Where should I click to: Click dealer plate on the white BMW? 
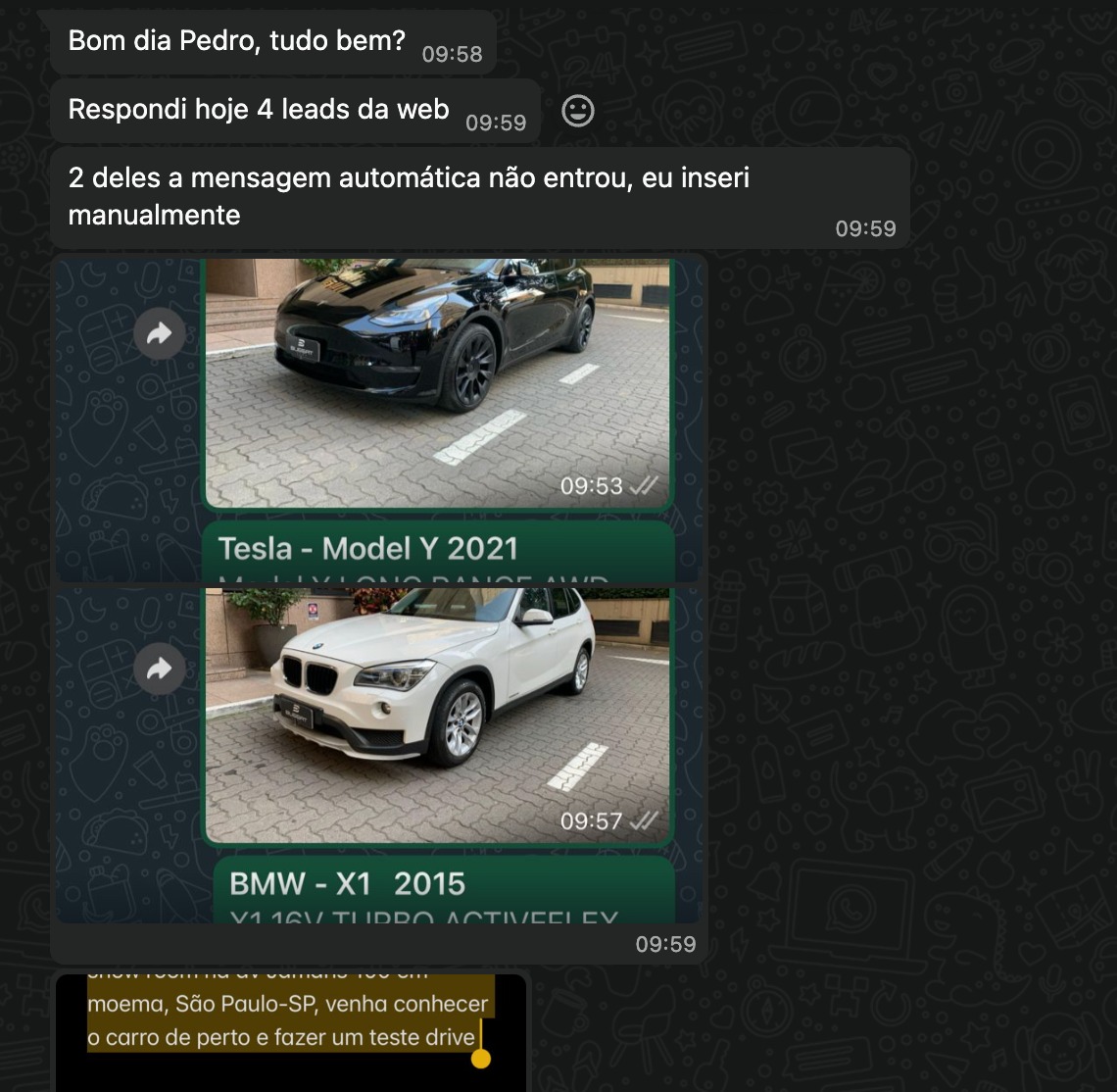(x=295, y=713)
